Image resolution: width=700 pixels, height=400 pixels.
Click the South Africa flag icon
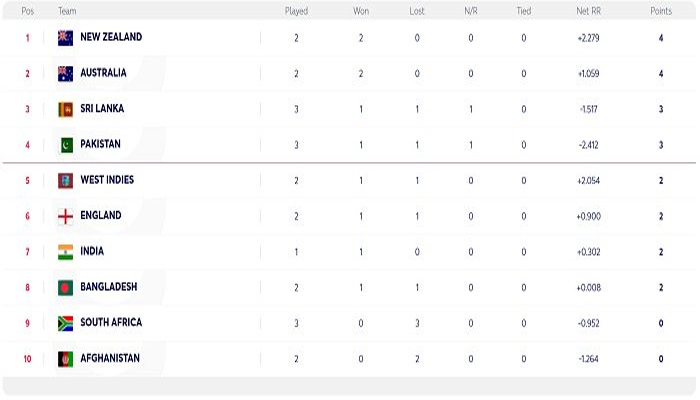[66, 324]
